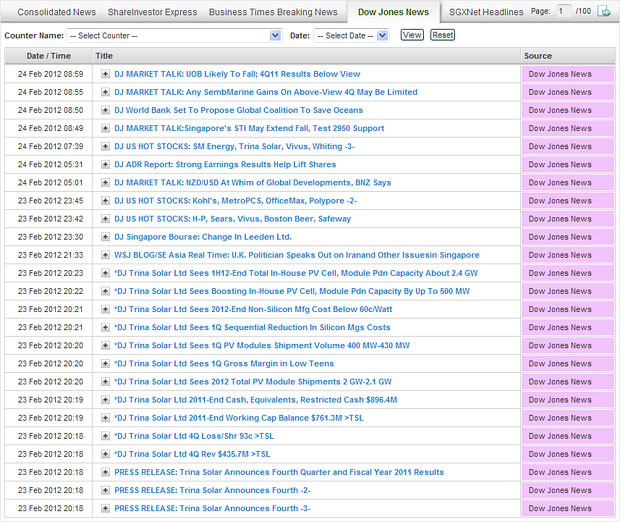Open SGXNet Headlines tab
Image resolution: width=620 pixels, height=522 pixels.
(486, 12)
